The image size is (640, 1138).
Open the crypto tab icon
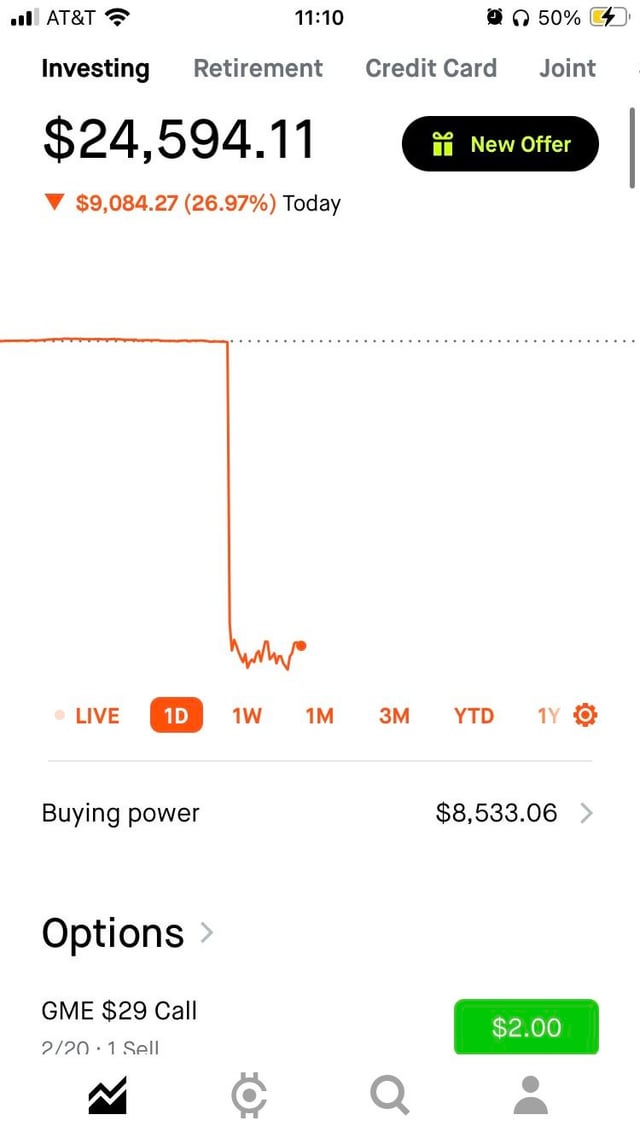point(248,1096)
